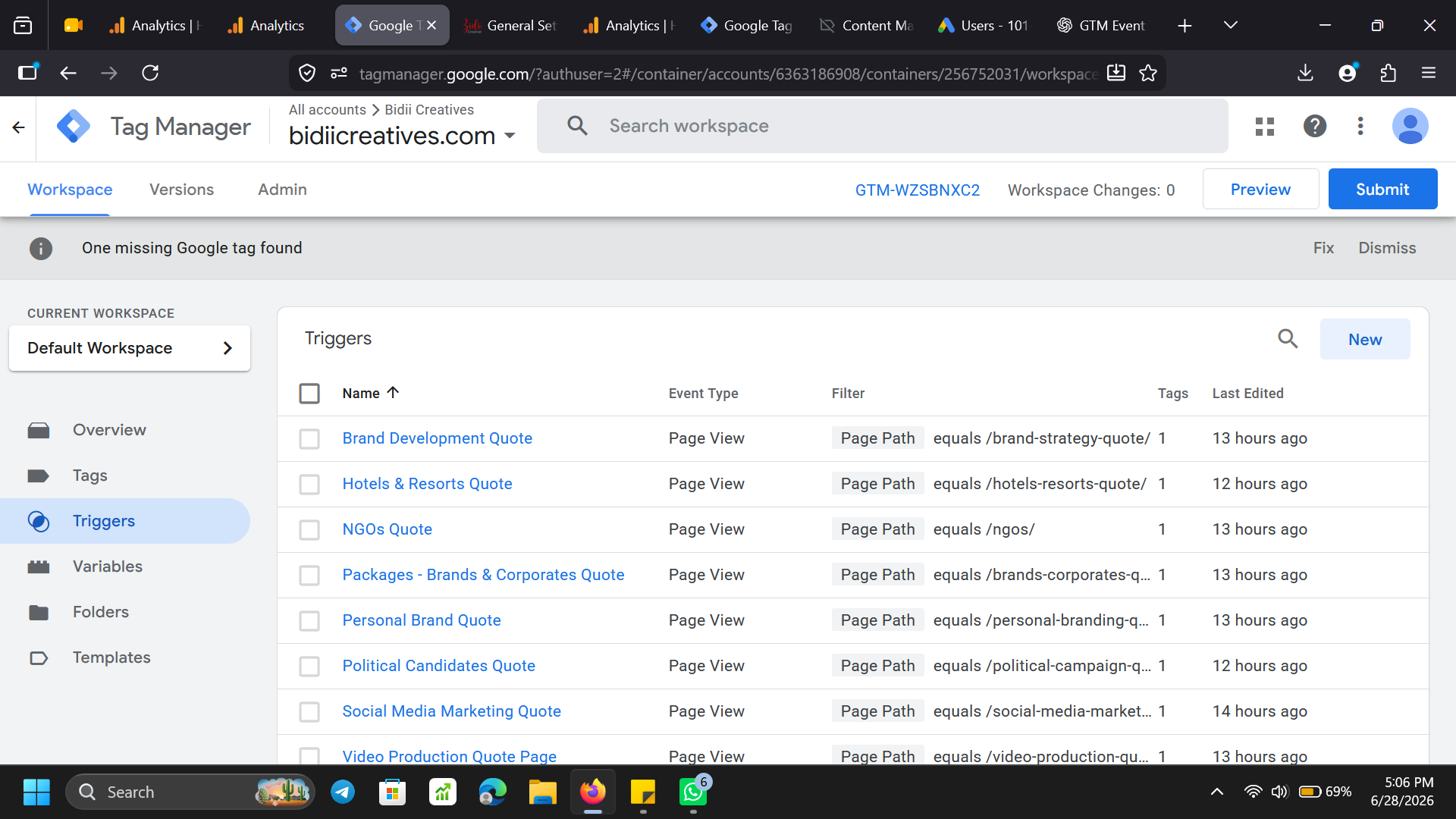Viewport: 1456px width, 819px height.
Task: Click the search icon in Triggers panel
Action: (1288, 338)
